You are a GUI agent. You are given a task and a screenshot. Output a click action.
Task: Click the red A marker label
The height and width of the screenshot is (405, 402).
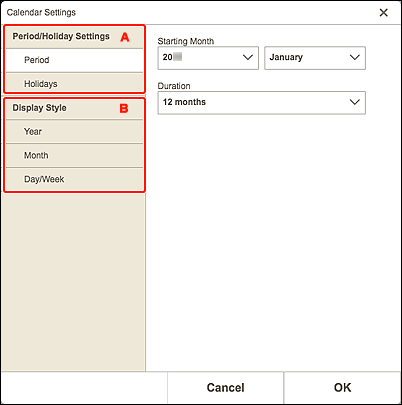coord(125,37)
